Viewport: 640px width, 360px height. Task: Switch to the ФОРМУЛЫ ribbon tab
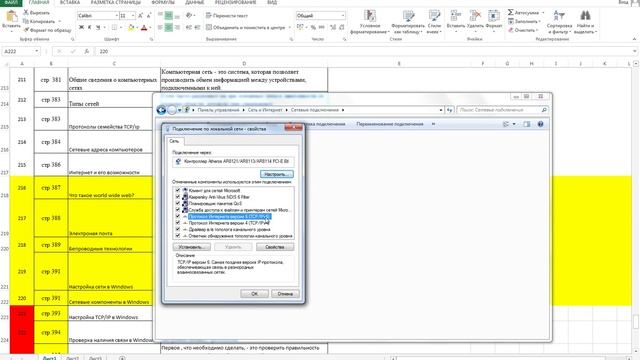tap(163, 2)
